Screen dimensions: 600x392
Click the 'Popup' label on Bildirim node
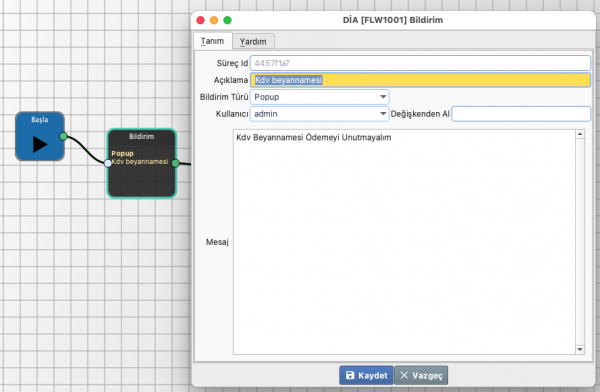pos(122,153)
